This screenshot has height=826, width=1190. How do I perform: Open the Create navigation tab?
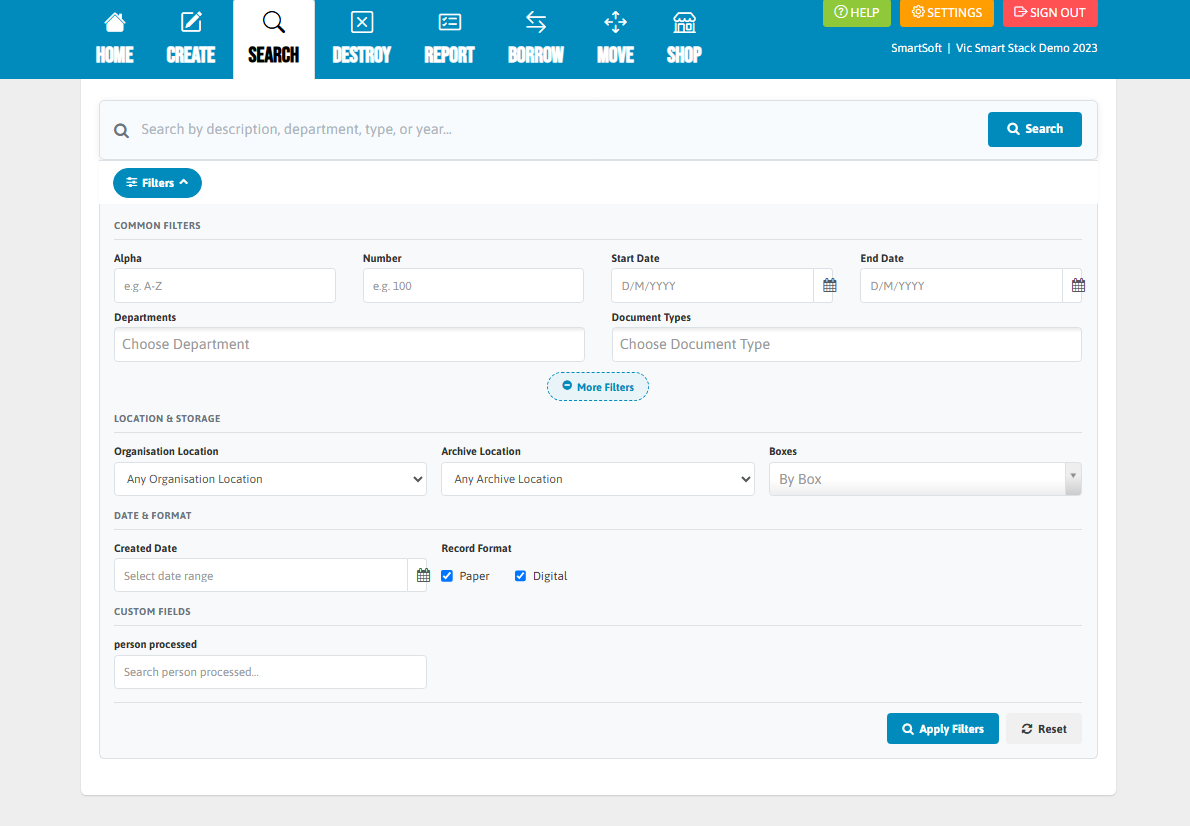click(x=190, y=39)
